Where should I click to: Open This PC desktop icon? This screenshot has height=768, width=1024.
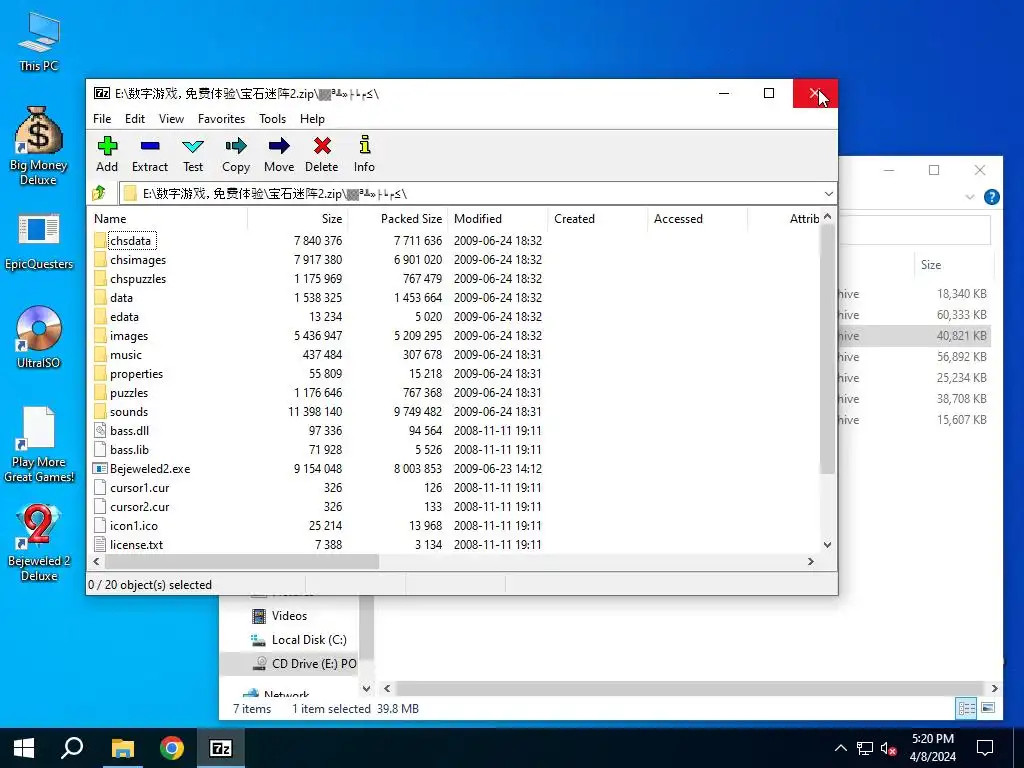[x=39, y=41]
